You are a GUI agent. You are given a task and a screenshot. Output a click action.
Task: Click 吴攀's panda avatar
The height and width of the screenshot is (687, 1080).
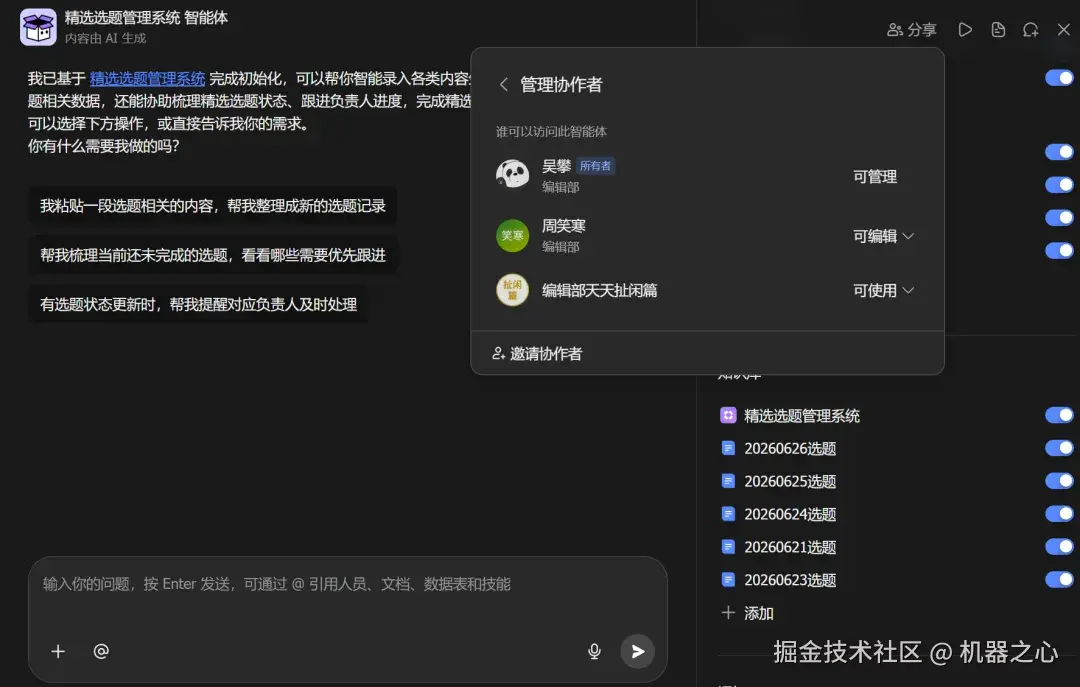512,175
